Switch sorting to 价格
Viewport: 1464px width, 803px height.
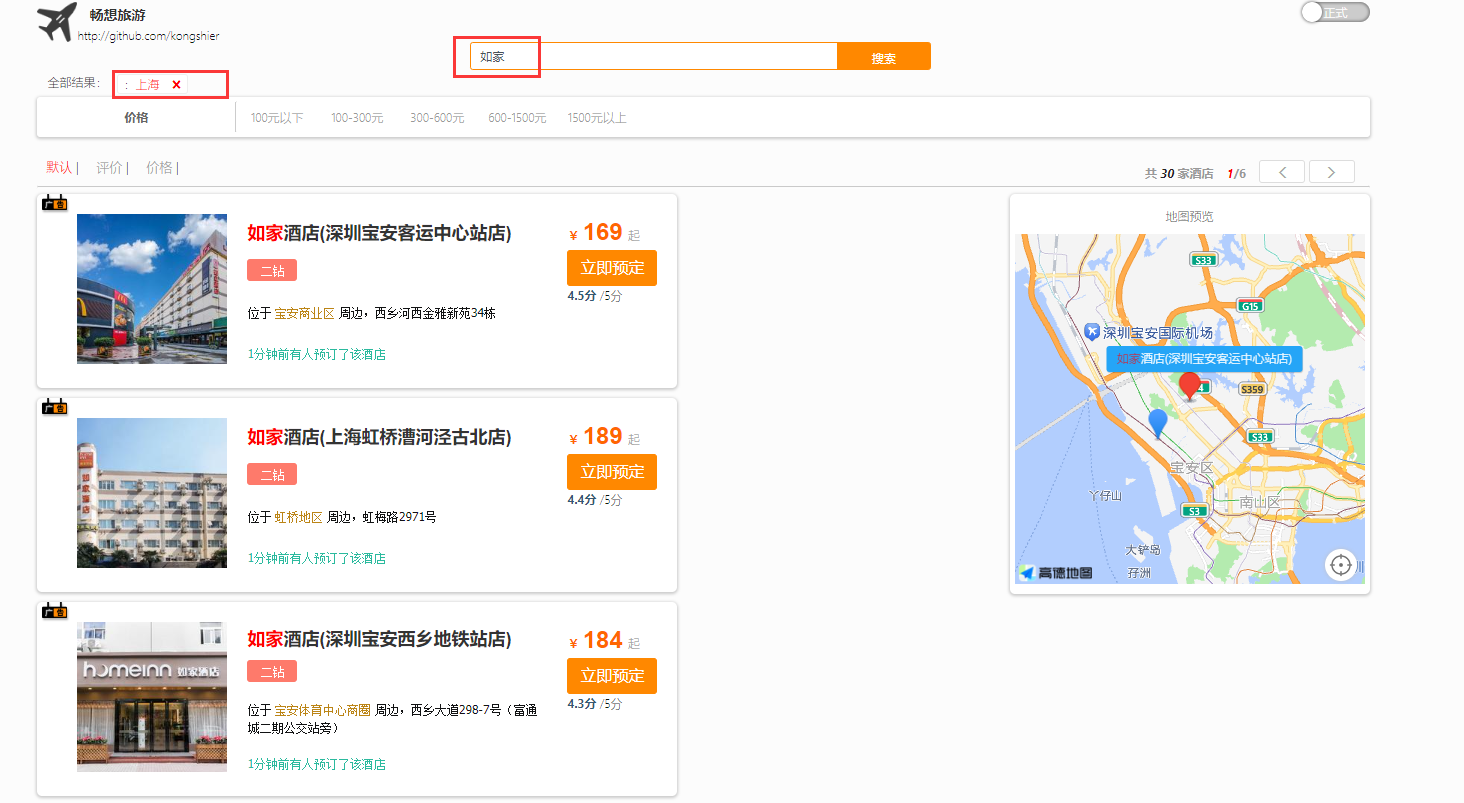click(x=159, y=167)
